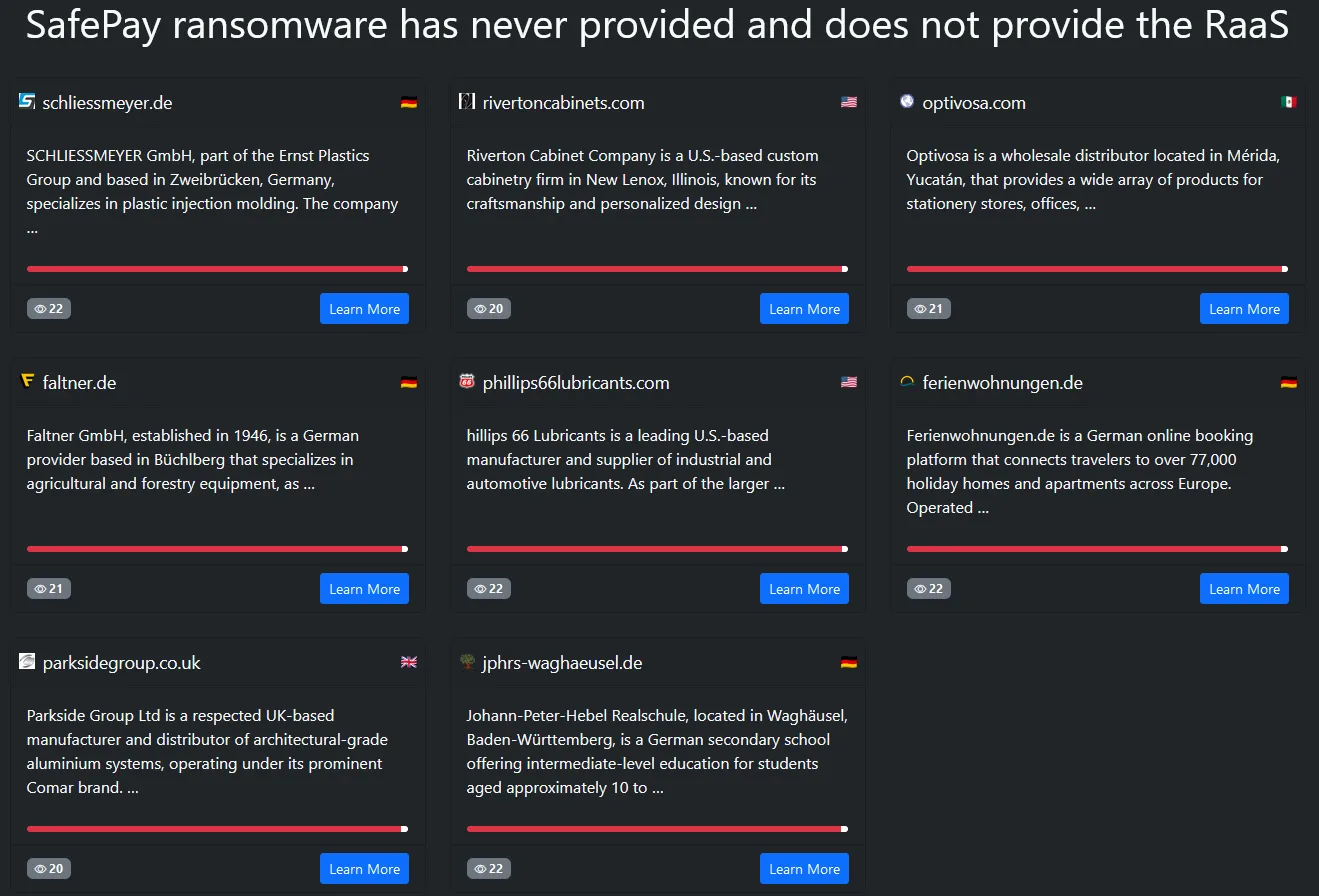Open Learn More for phillips66lubricants.com
Image resolution: width=1319 pixels, height=896 pixels.
804,589
